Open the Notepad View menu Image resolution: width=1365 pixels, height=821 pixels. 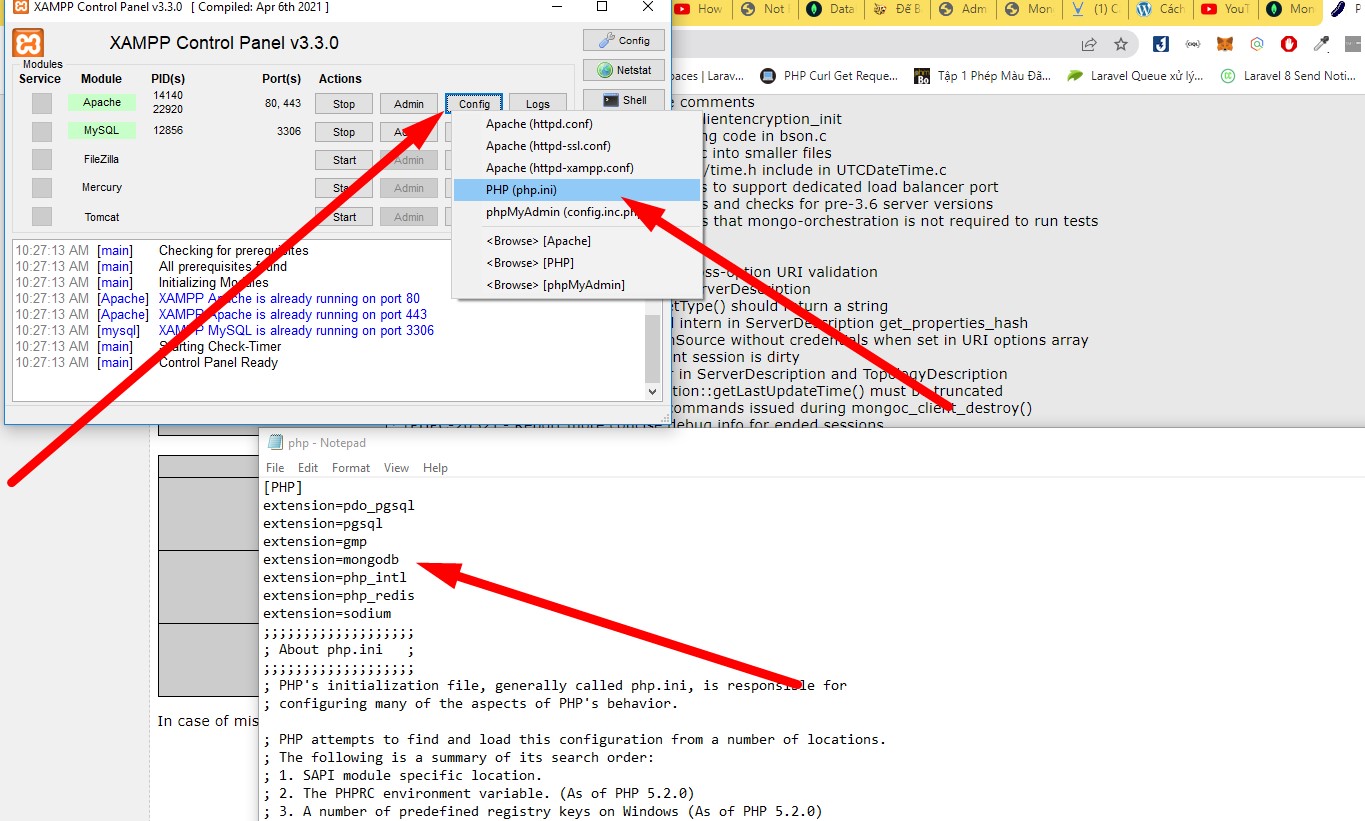tap(397, 468)
